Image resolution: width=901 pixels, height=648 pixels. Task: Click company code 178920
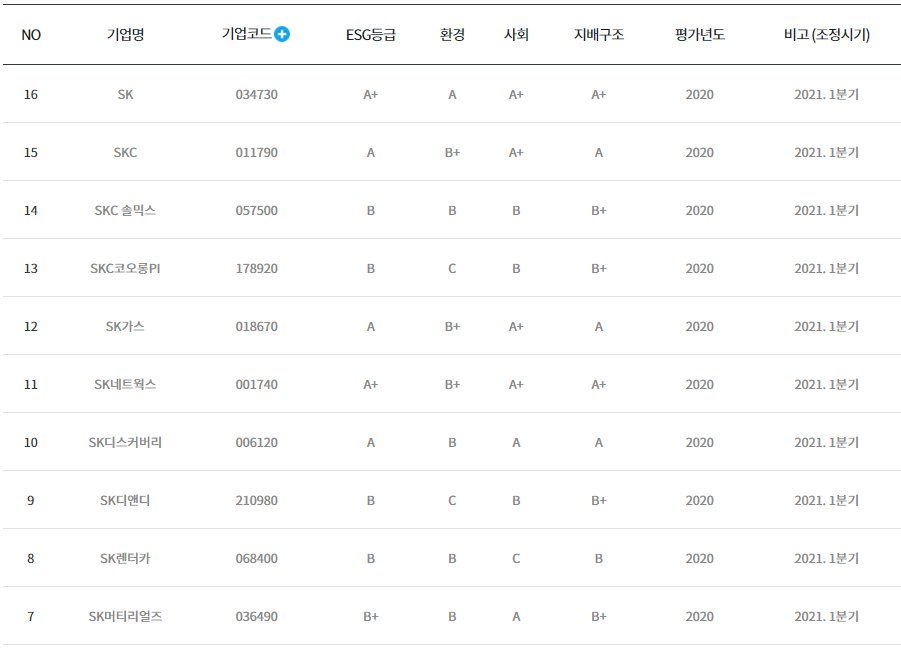click(x=256, y=268)
